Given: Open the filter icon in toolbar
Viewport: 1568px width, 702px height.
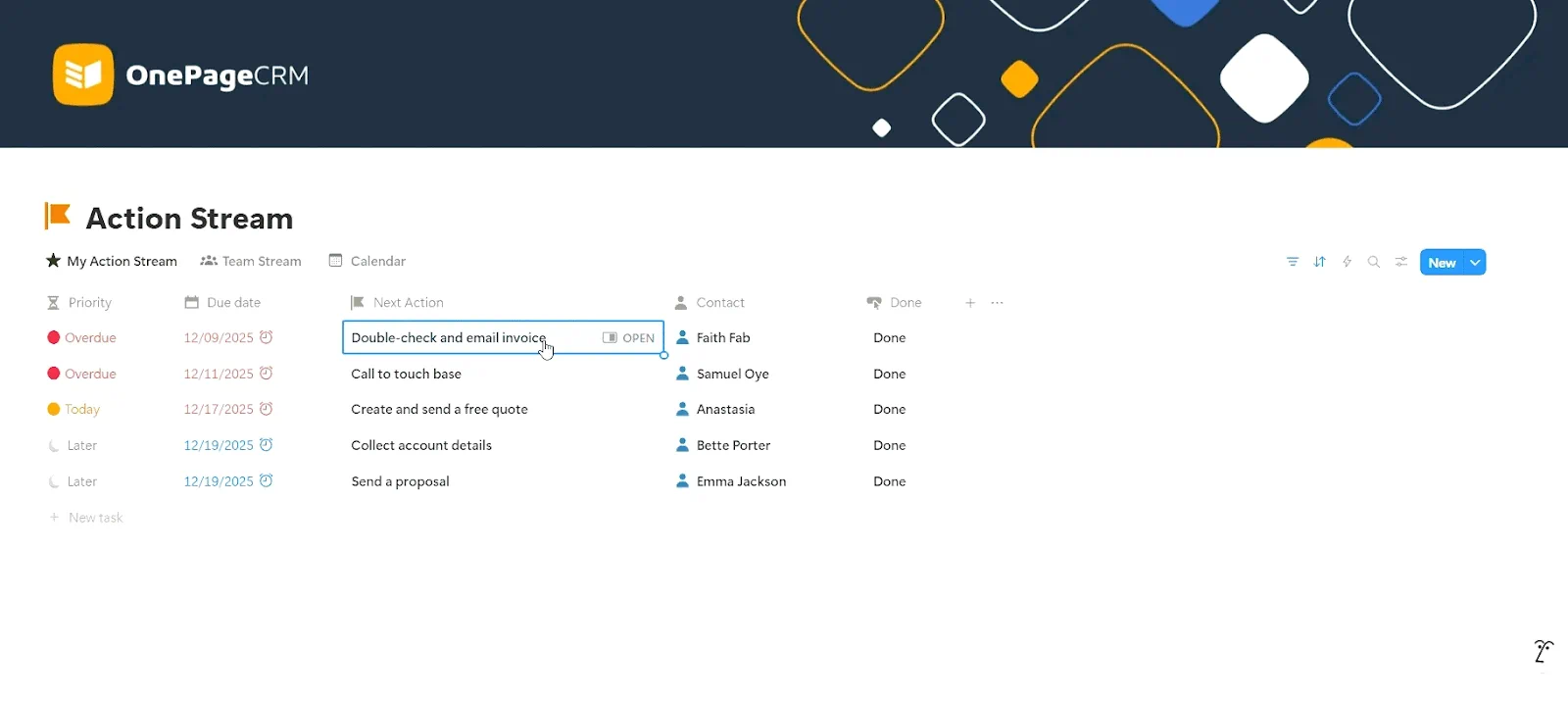Looking at the screenshot, I should 1293,262.
